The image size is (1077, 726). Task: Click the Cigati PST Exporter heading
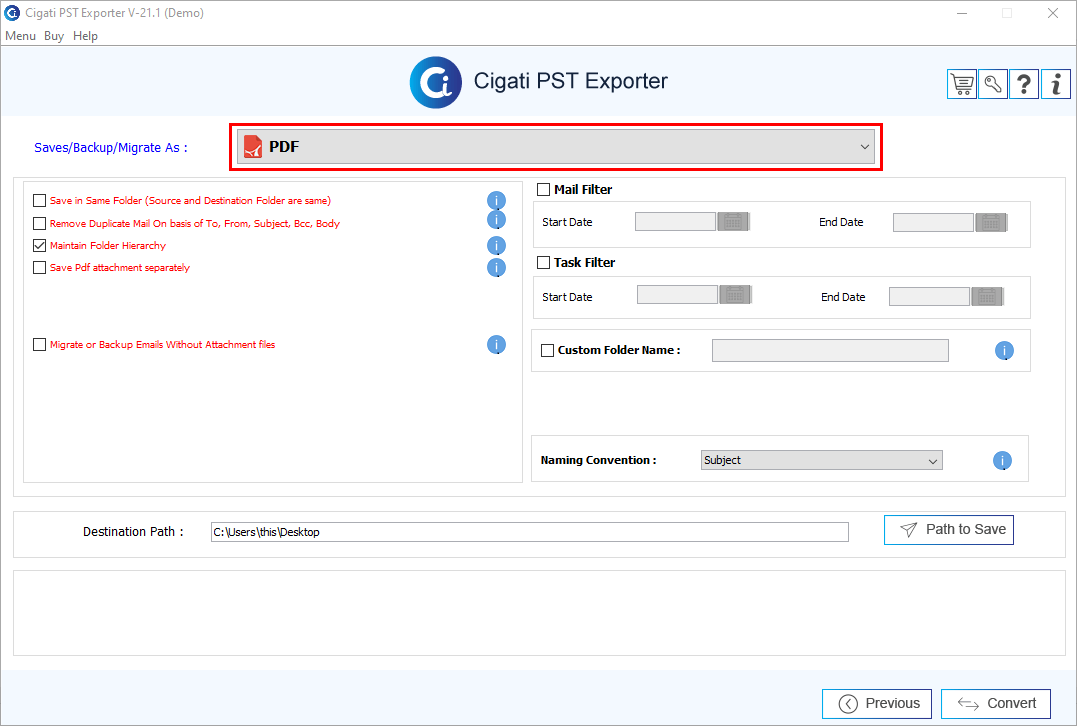click(x=571, y=81)
